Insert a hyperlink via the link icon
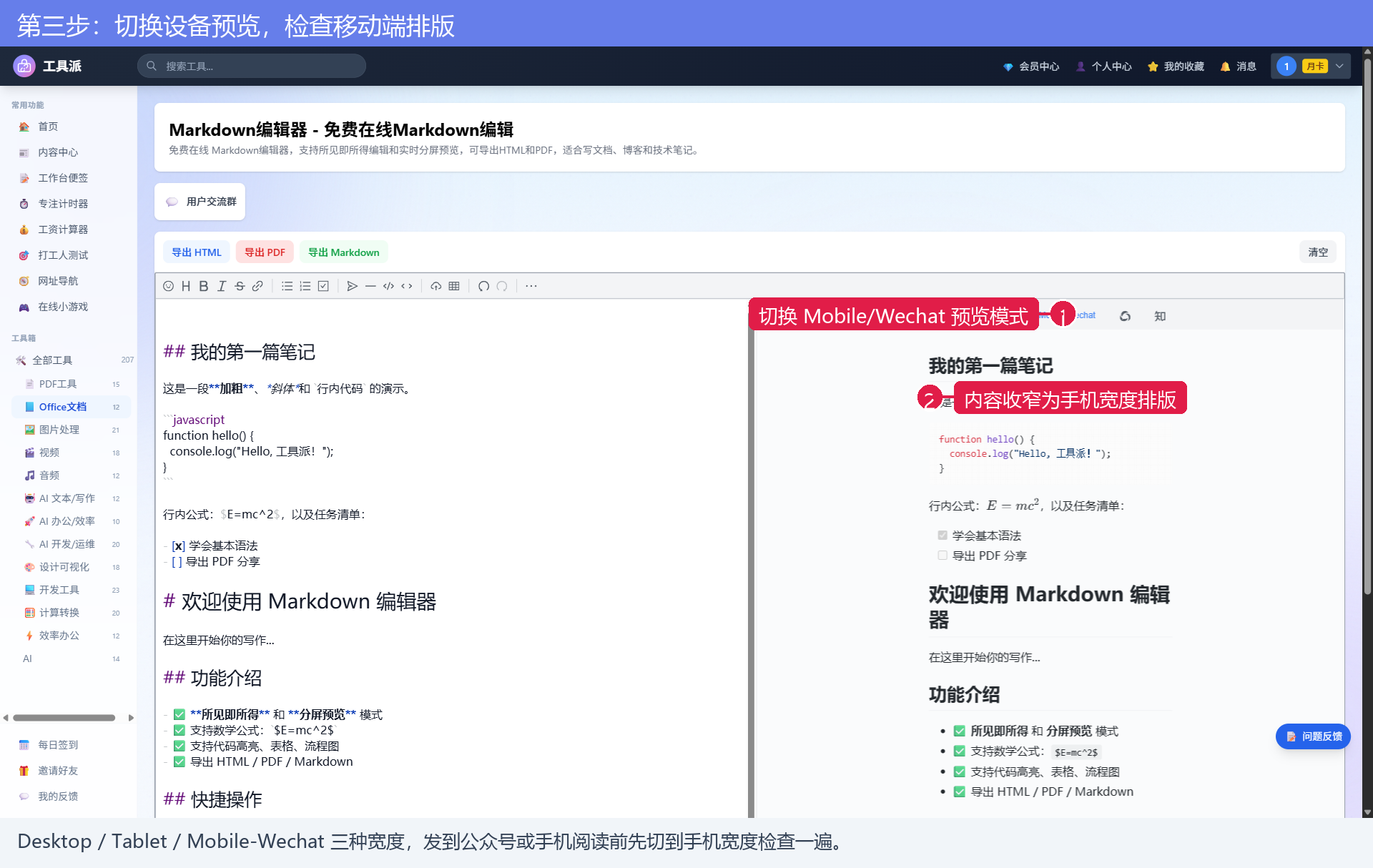The height and width of the screenshot is (868, 1373). pyautogui.click(x=257, y=286)
